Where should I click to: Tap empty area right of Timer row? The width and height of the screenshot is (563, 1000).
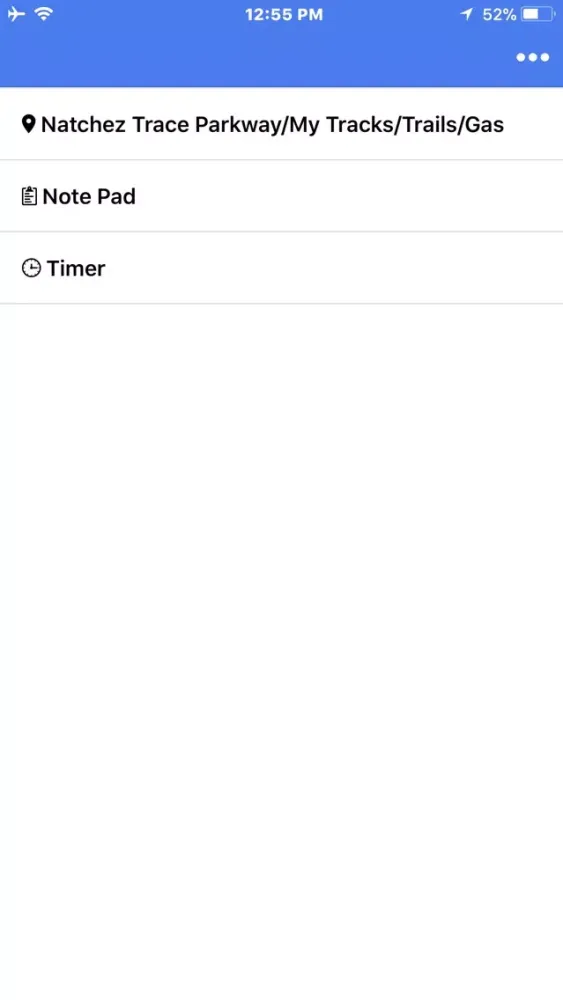tap(334, 268)
